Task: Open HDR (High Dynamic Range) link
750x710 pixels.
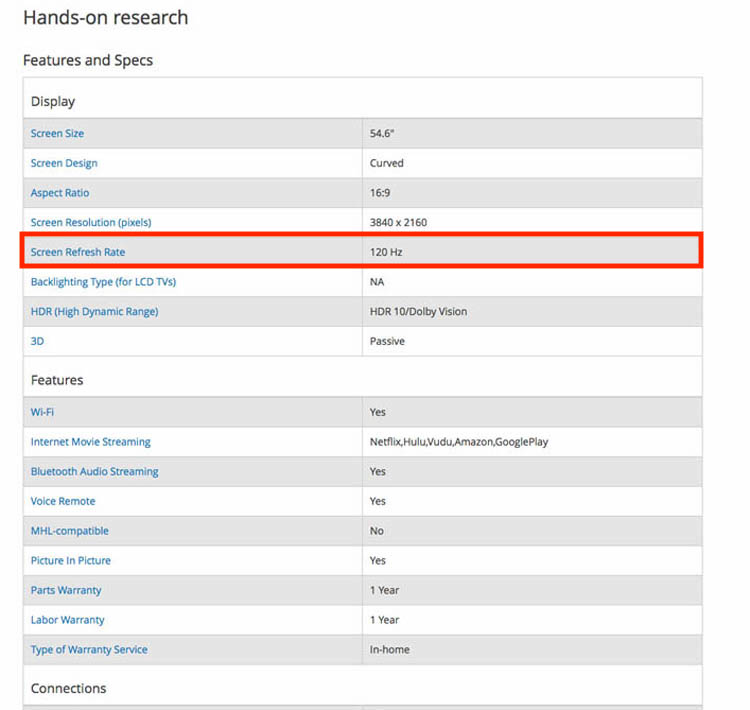Action: (x=94, y=312)
